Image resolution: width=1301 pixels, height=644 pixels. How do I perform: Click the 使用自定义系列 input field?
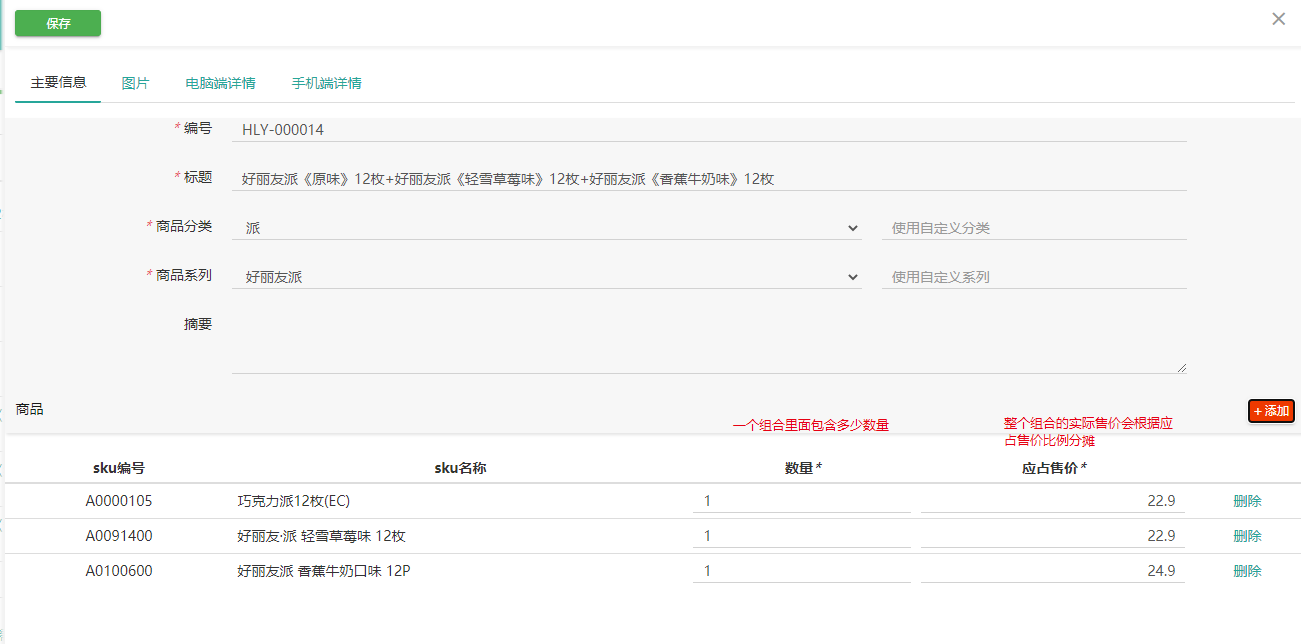1034,277
